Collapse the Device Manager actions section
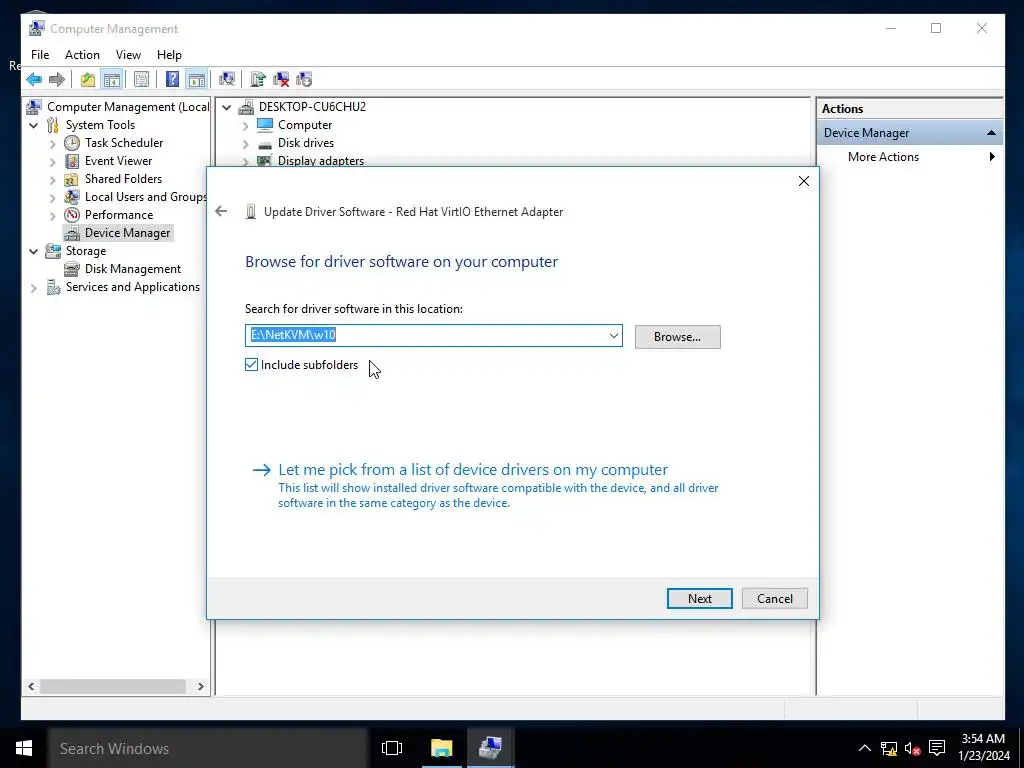Viewport: 1024px width, 768px height. pyautogui.click(x=991, y=133)
